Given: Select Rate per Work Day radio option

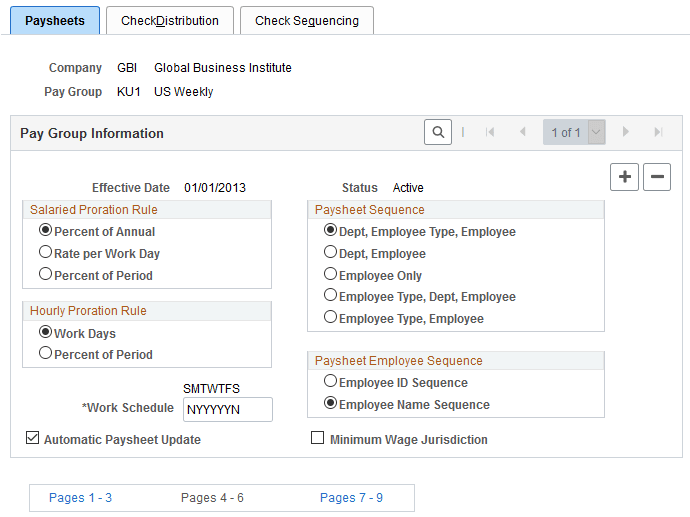Looking at the screenshot, I should (45, 253).
